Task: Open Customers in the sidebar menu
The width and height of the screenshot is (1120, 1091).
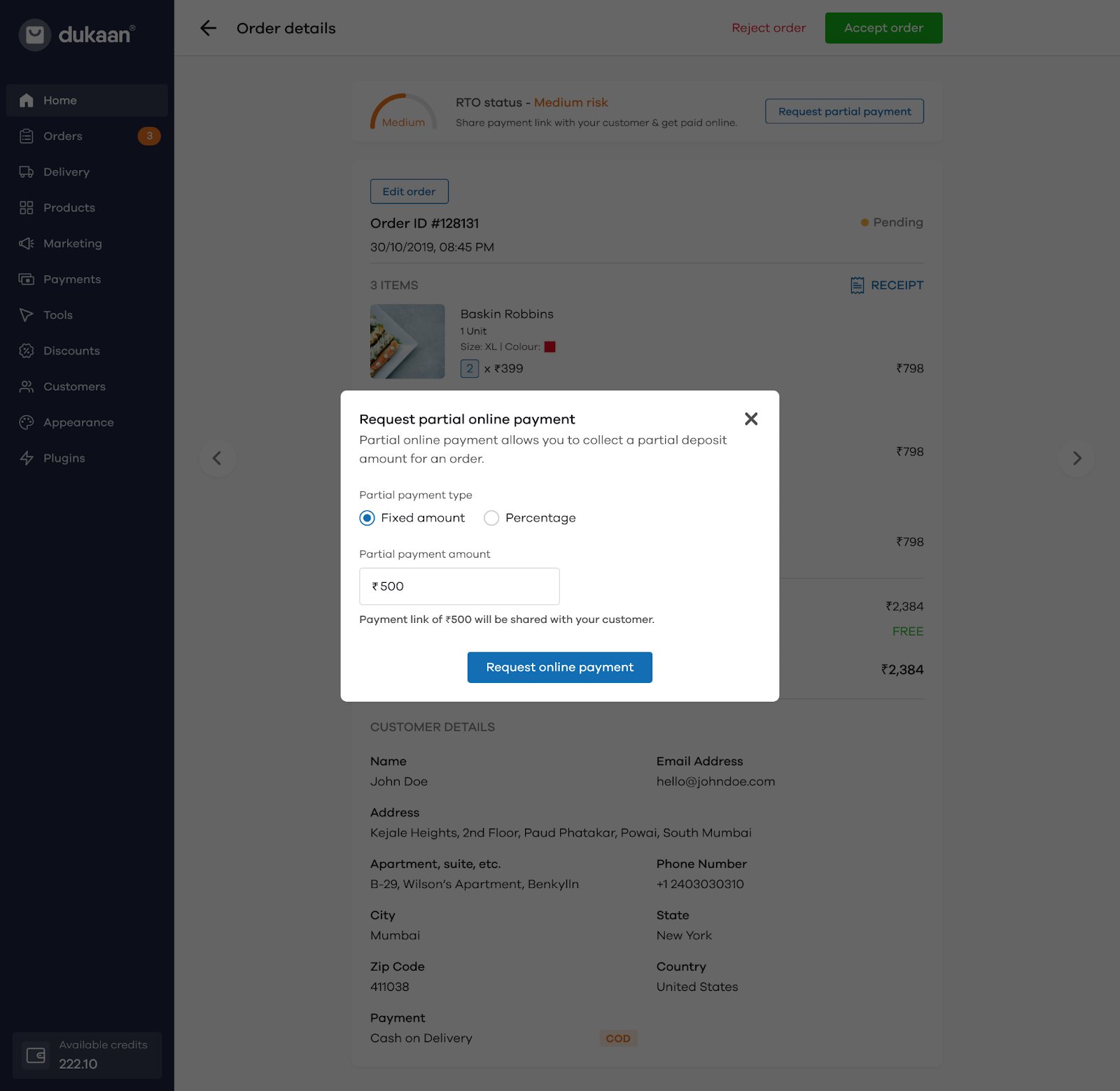Action: point(87,386)
